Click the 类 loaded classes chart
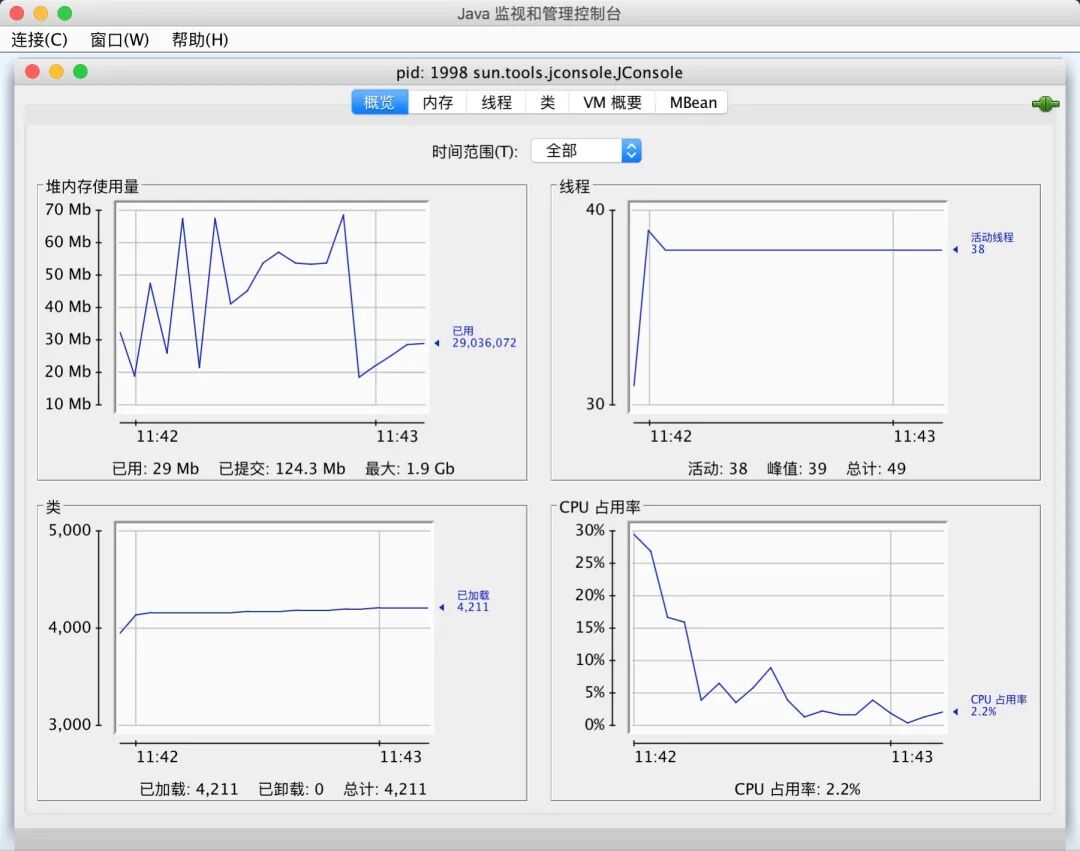 pyautogui.click(x=274, y=627)
